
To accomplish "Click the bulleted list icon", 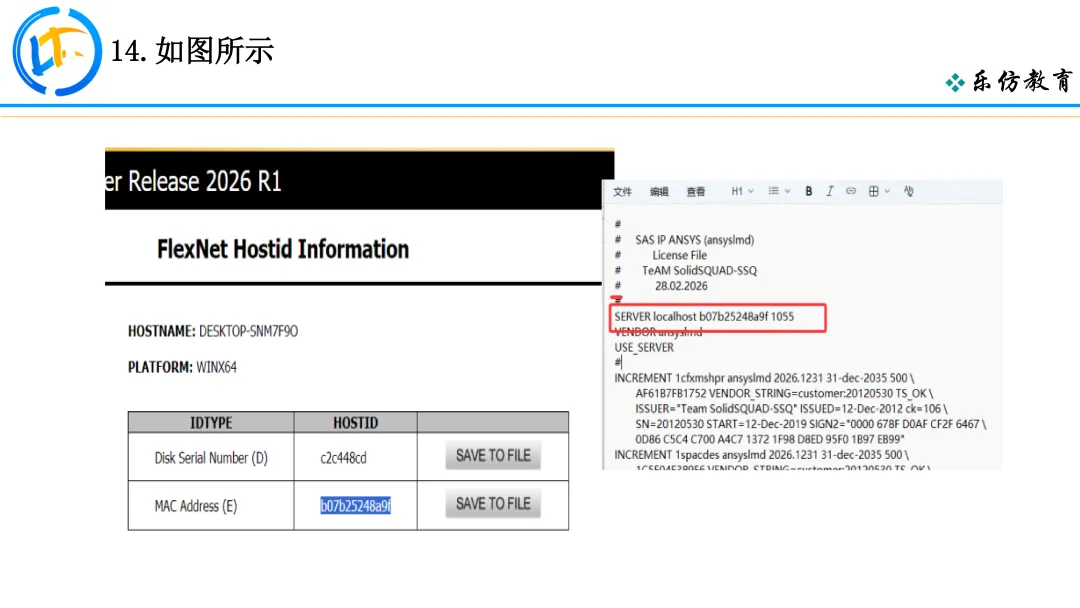I will tap(773, 191).
